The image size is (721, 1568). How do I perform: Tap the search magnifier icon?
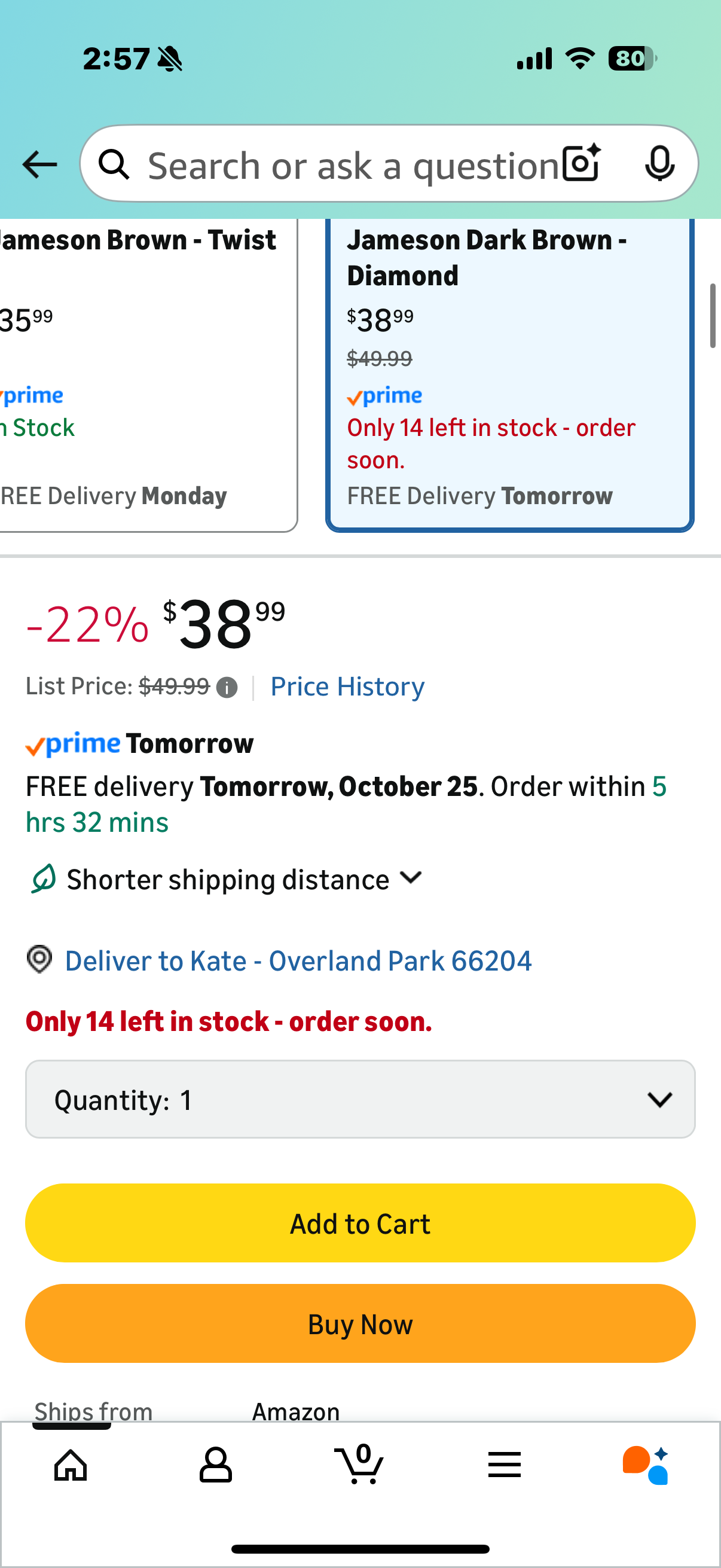pos(114,164)
